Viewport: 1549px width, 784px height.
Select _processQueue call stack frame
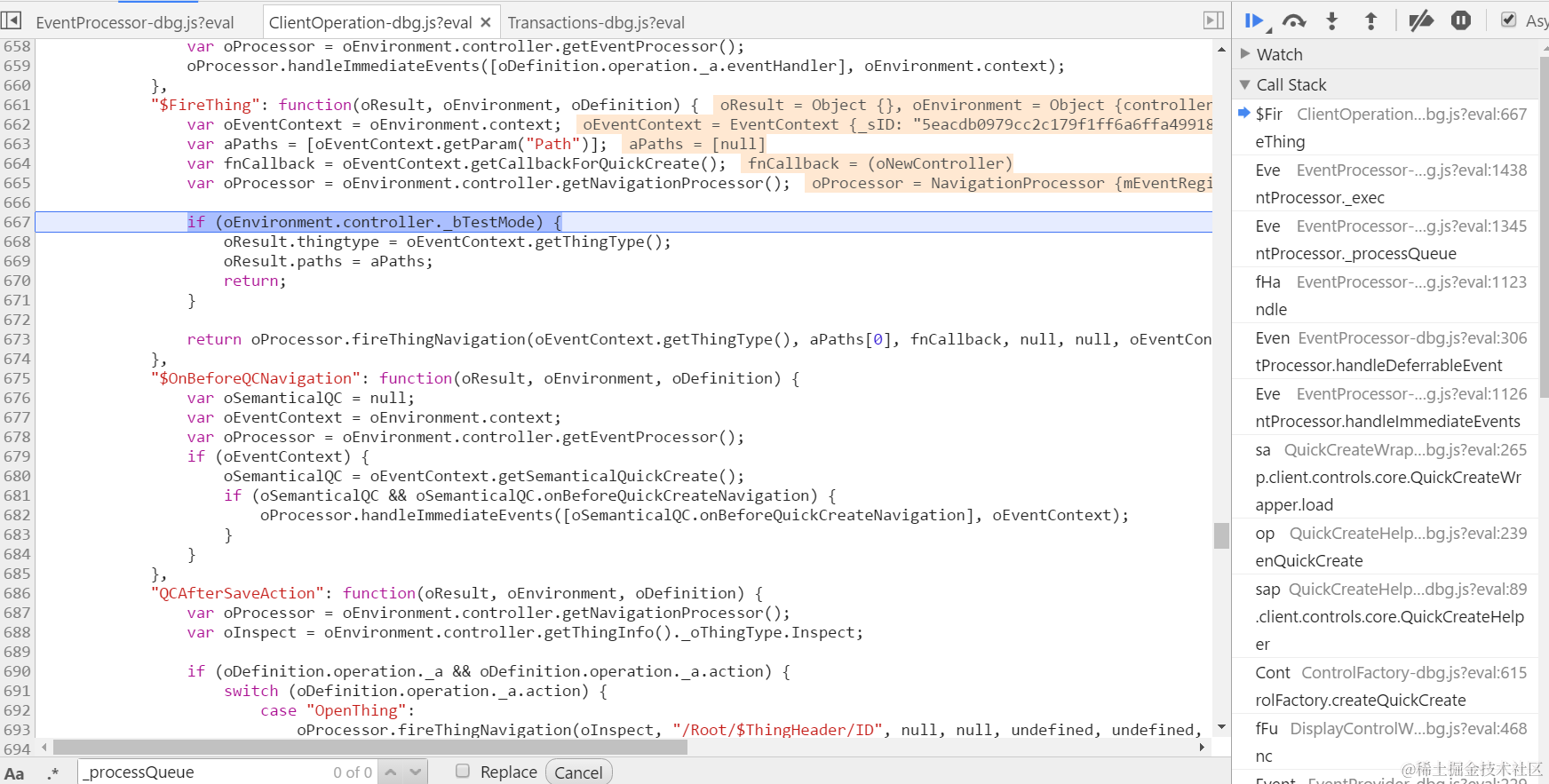tap(1385, 240)
